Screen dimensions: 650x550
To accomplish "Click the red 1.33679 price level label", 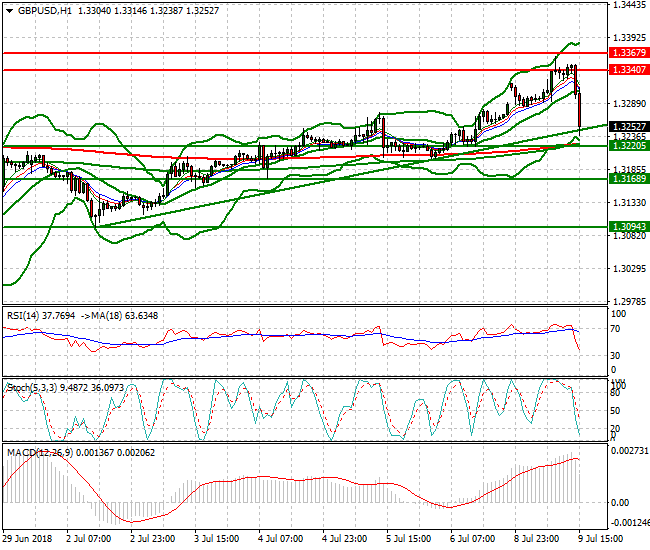I will point(629,53).
